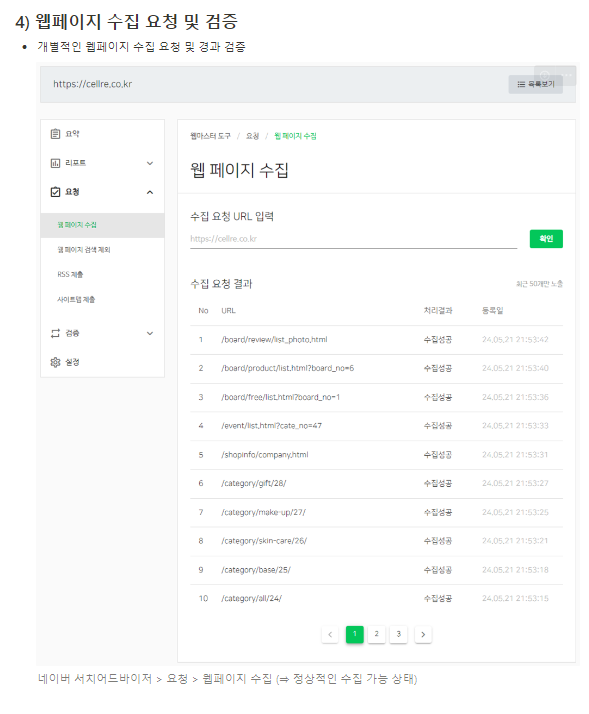Image resolution: width=589 pixels, height=714 pixels.
Task: Go to previous page with left arrow
Action: pyautogui.click(x=330, y=634)
